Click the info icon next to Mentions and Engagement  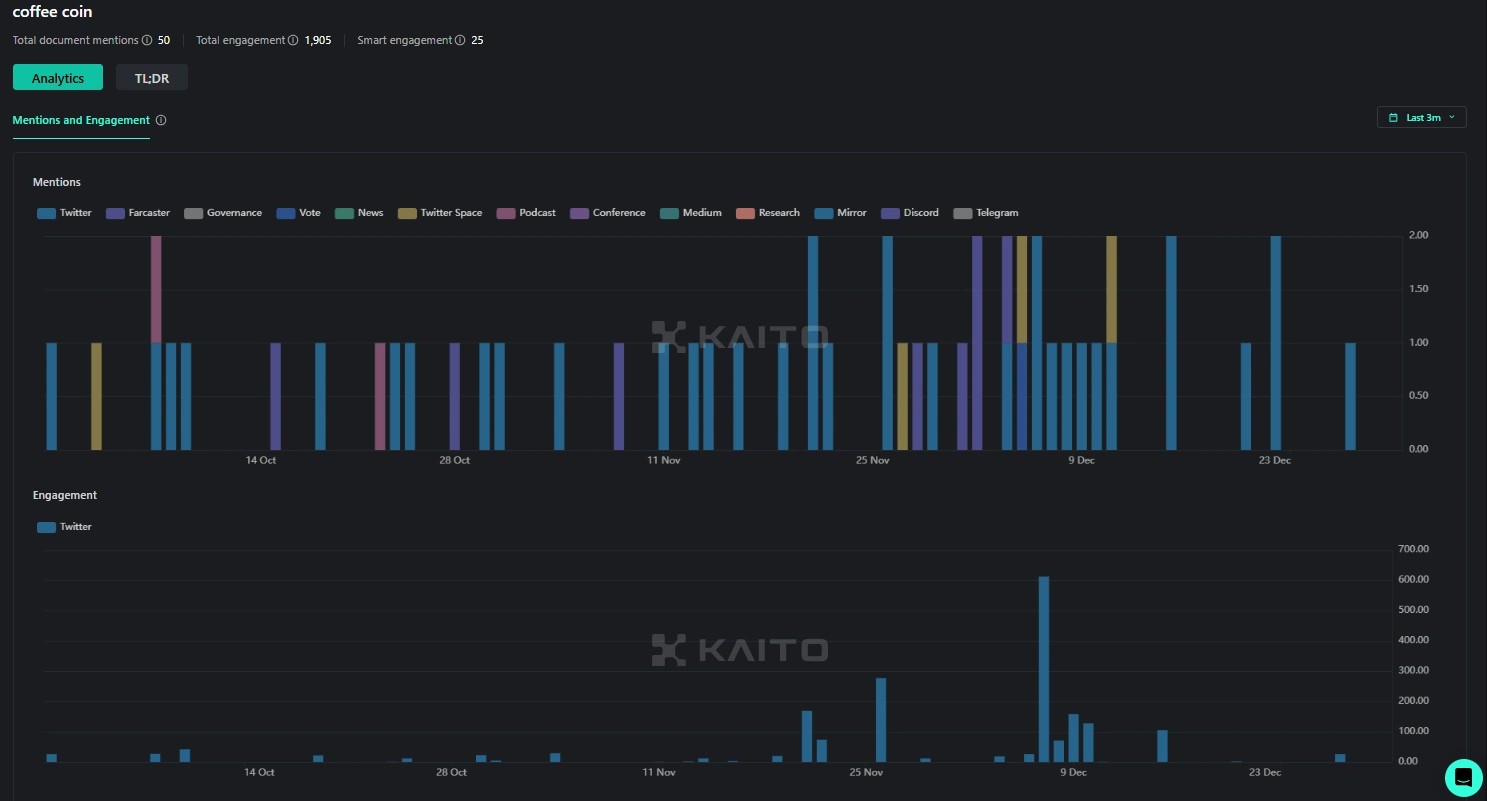coord(161,120)
